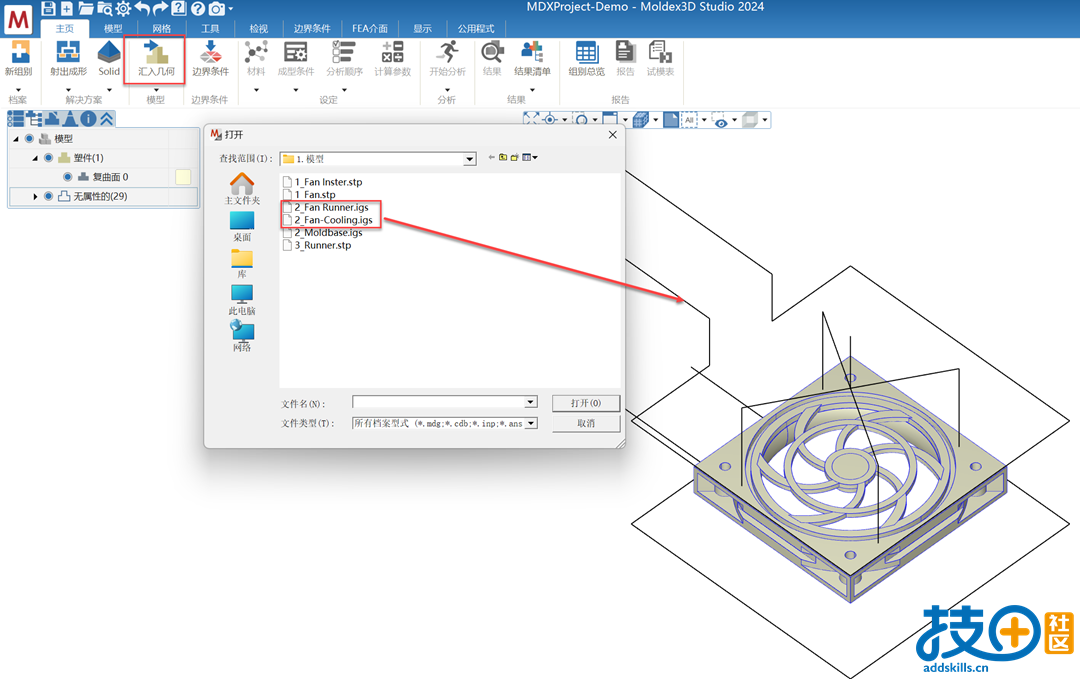Select 桌面 desktop shortcut in Open dialog
This screenshot has width=1080, height=679.
pyautogui.click(x=242, y=227)
